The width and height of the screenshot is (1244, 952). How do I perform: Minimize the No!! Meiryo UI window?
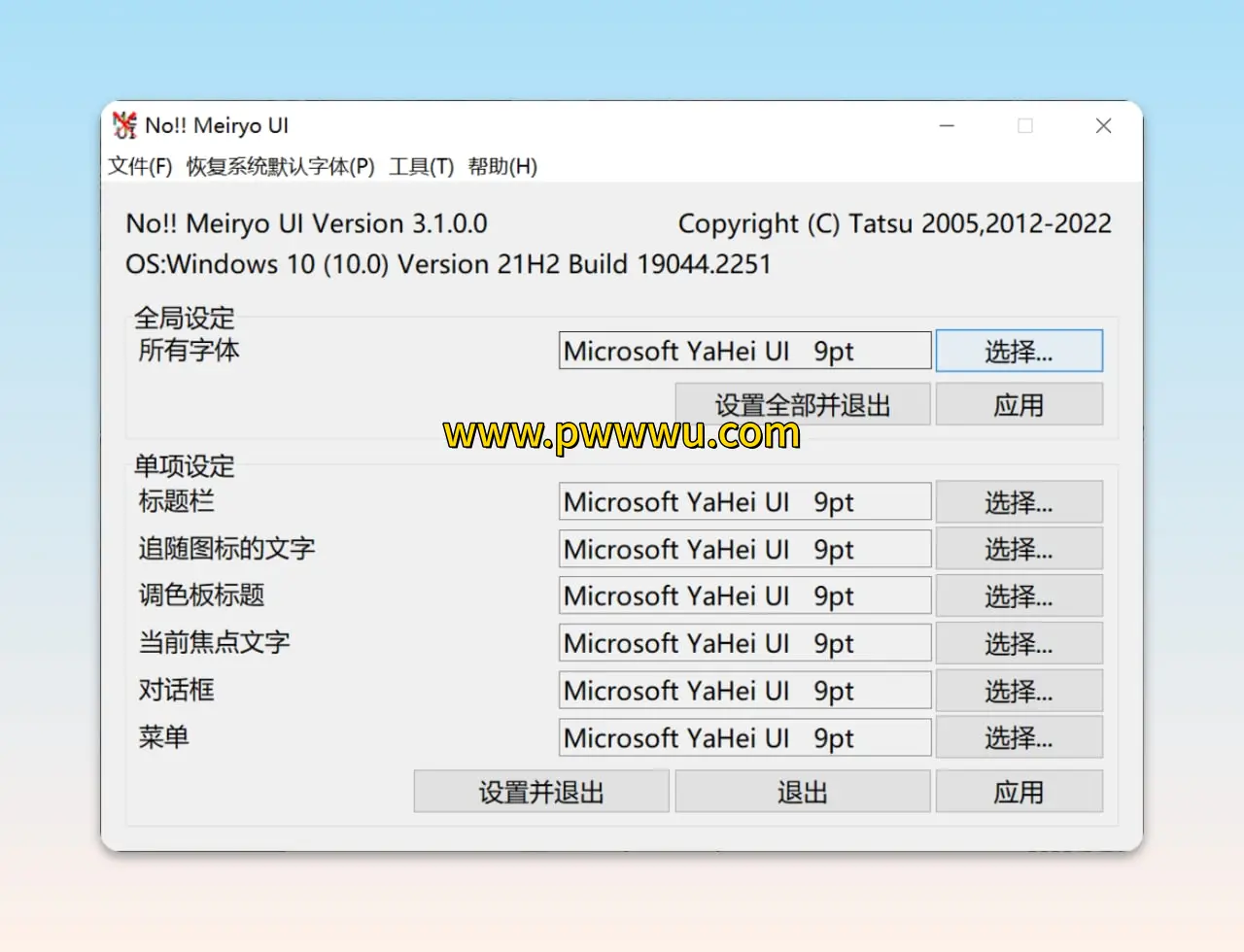click(x=947, y=125)
